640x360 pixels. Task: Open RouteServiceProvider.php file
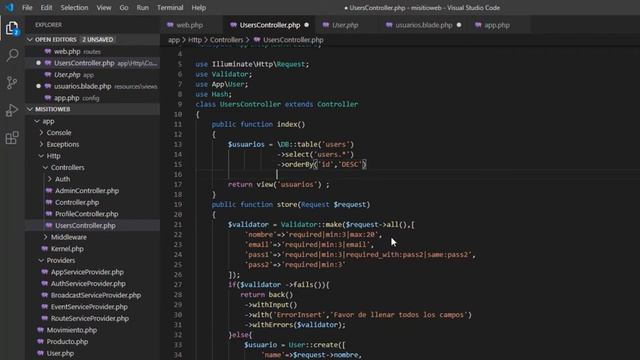pos(90,318)
